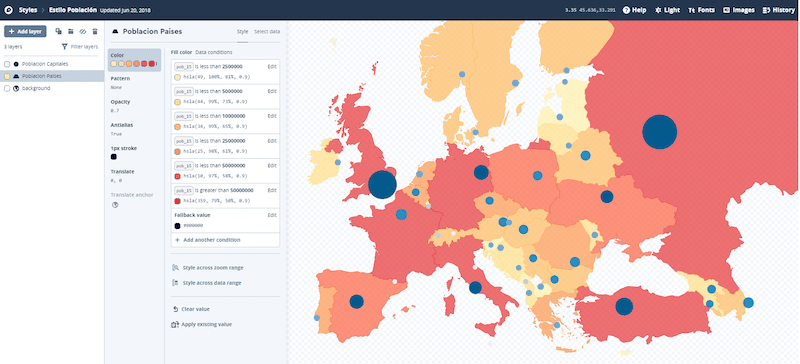The width and height of the screenshot is (800, 364).
Task: Click the Estilo Población style title
Action: [x=73, y=10]
